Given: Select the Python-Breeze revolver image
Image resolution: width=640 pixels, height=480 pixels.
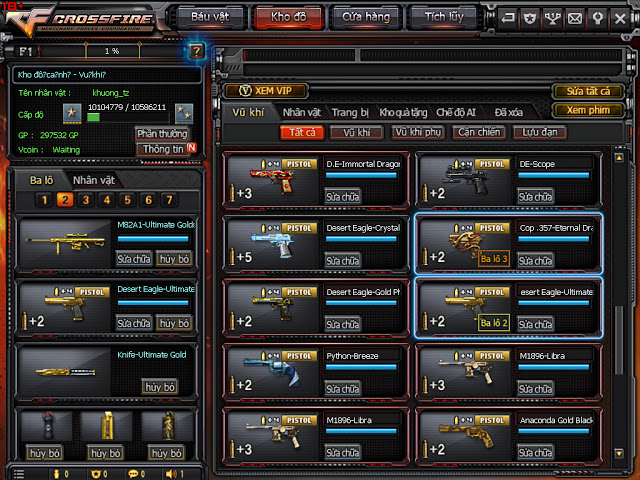Looking at the screenshot, I should [273, 372].
